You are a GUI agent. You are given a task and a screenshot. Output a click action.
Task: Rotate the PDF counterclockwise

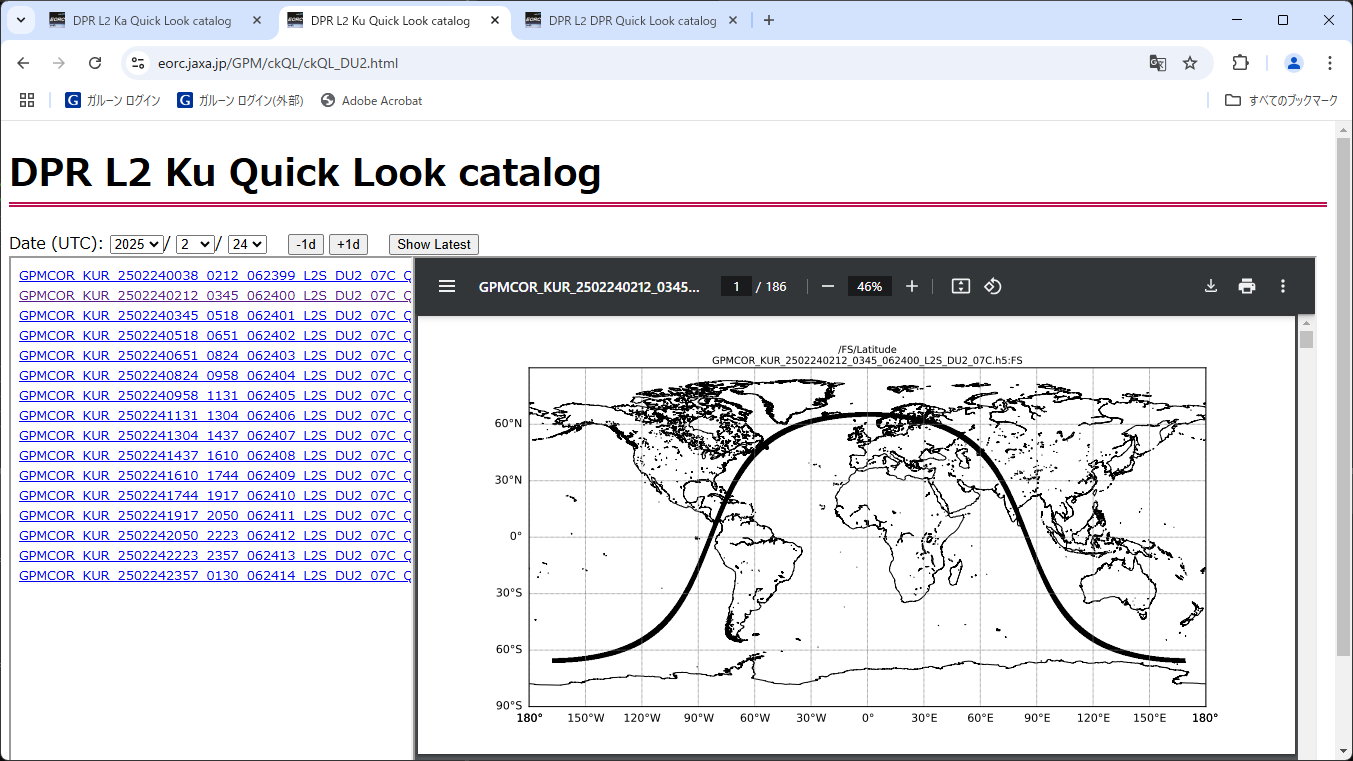993,286
